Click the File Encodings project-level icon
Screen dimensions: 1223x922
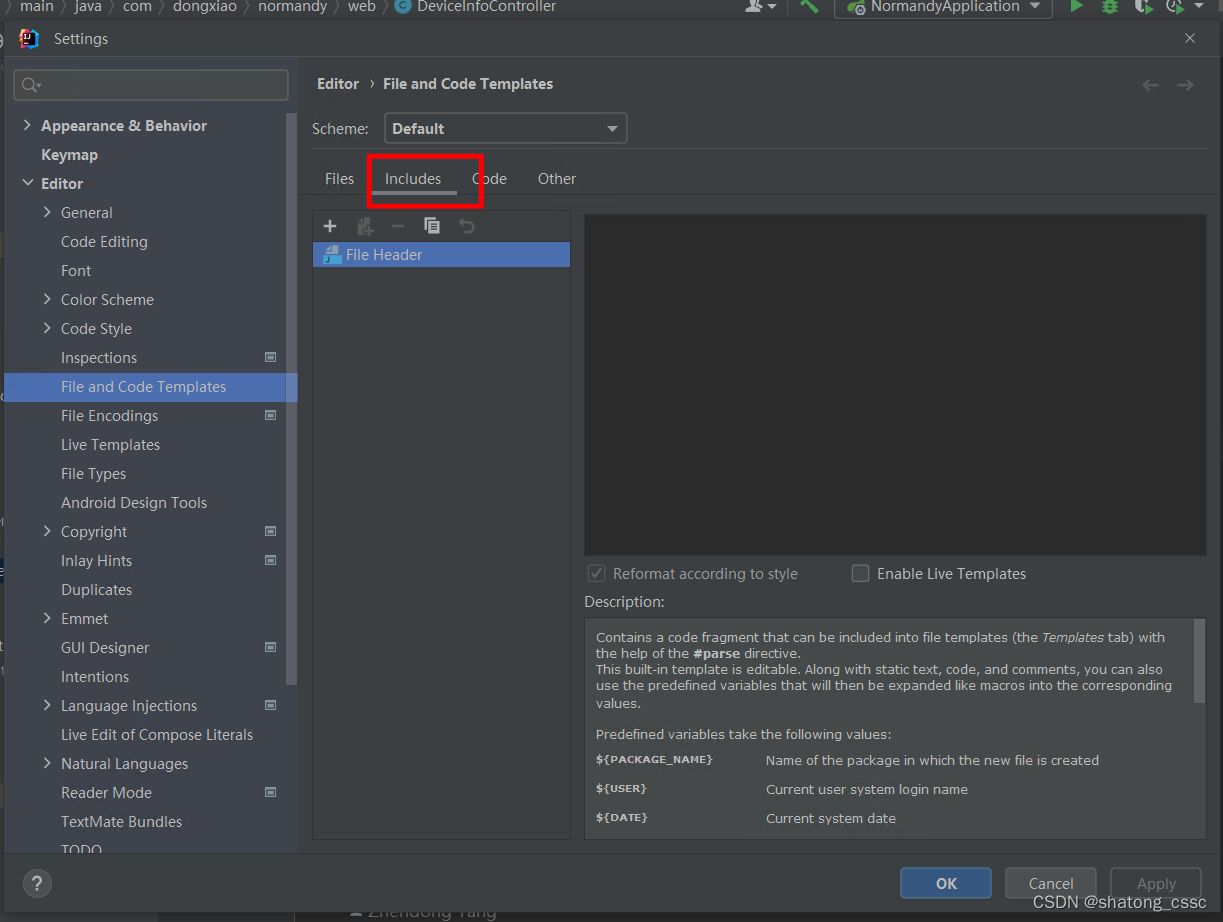[x=270, y=415]
